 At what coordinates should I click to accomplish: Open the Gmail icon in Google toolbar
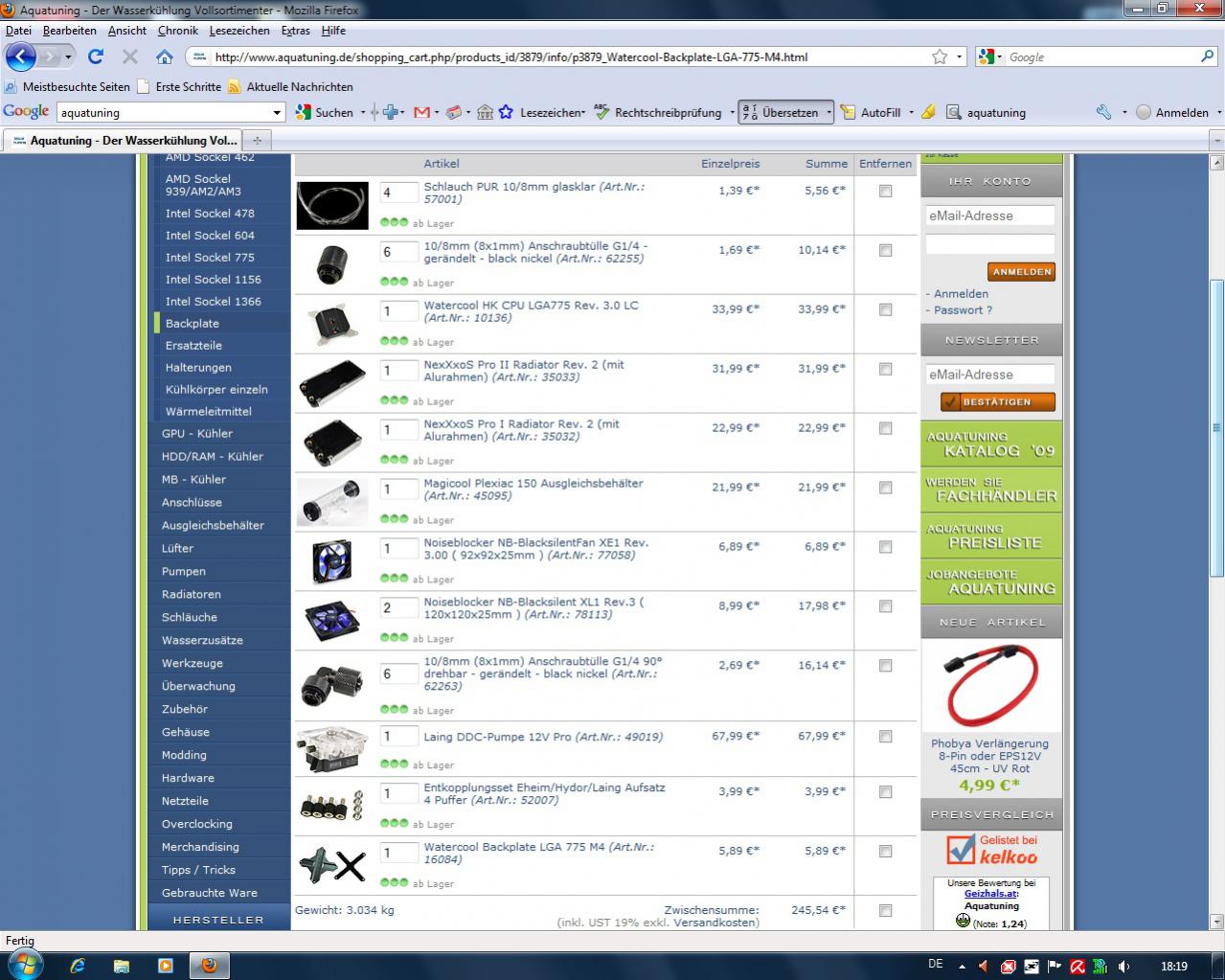(421, 112)
